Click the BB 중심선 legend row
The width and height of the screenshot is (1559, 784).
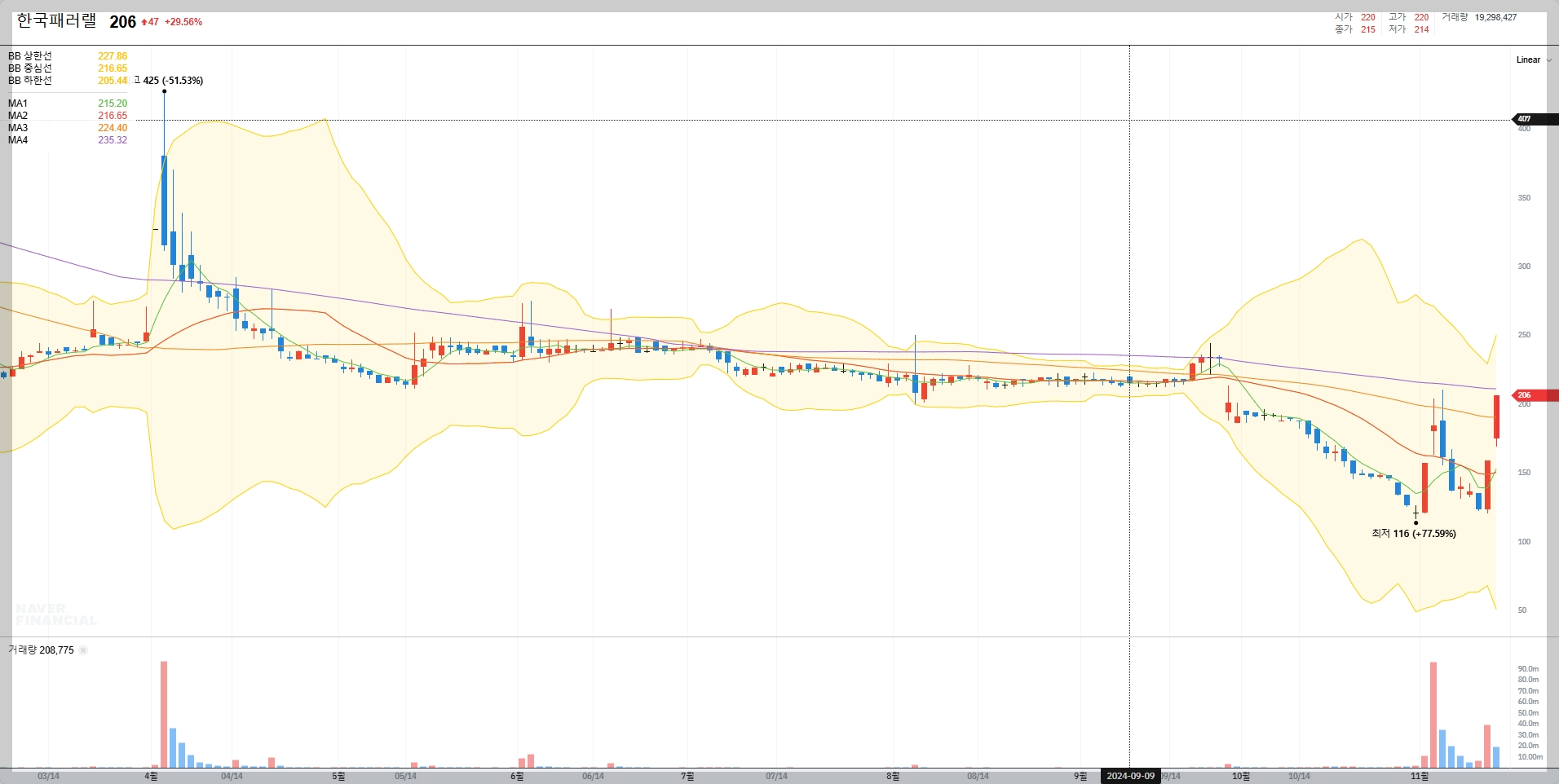(x=68, y=68)
